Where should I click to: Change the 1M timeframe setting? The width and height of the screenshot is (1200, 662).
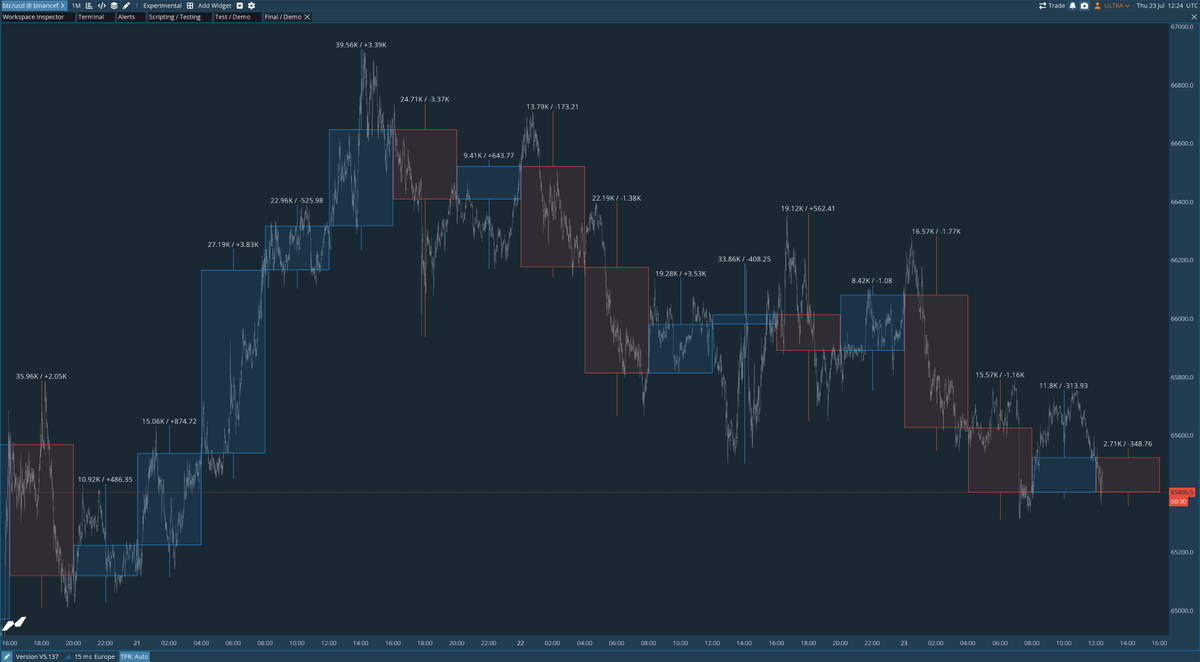[76, 5]
